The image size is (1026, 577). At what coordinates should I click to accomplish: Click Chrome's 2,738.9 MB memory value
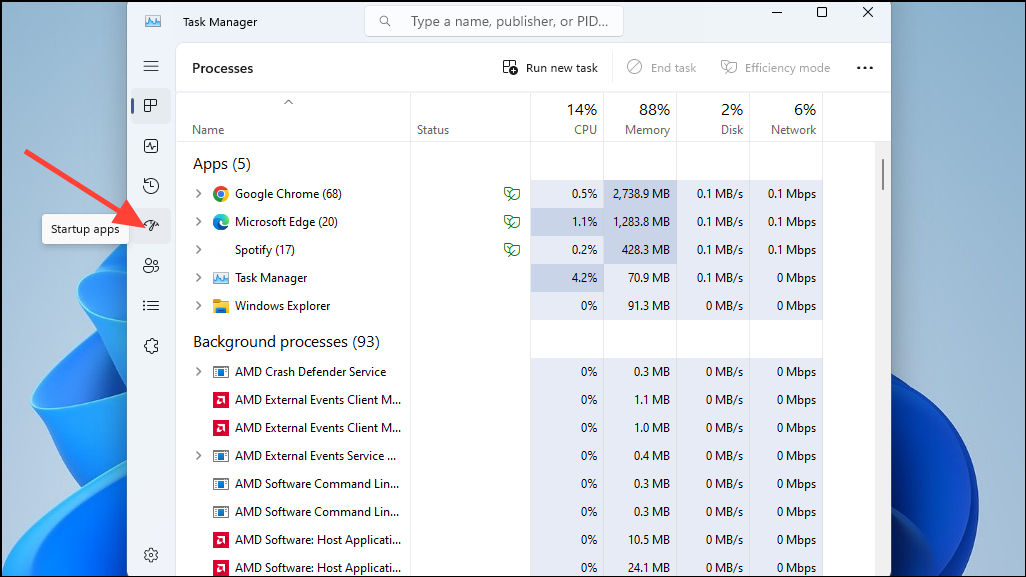pyautogui.click(x=641, y=194)
